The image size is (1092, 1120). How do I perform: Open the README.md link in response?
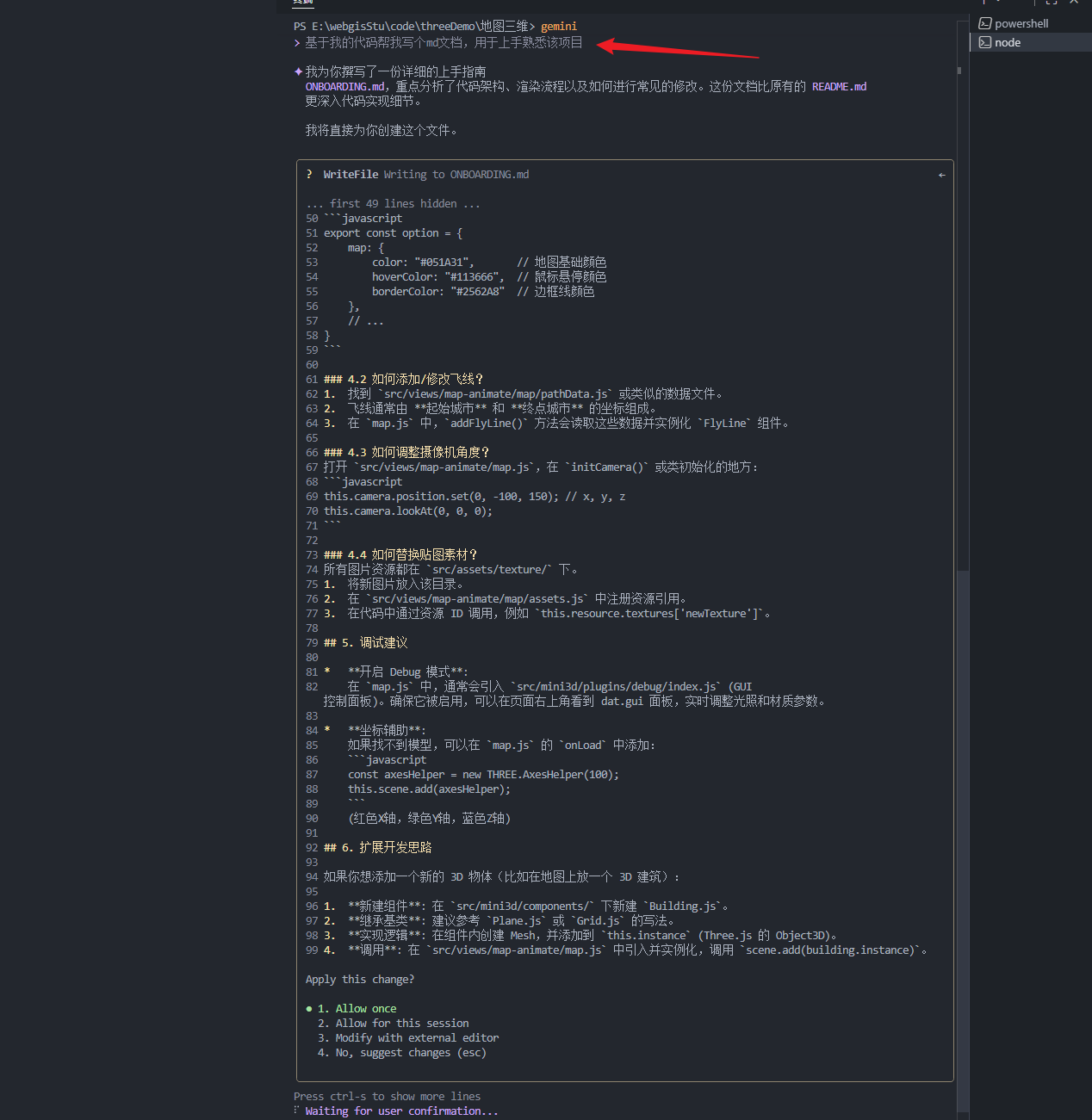[839, 86]
